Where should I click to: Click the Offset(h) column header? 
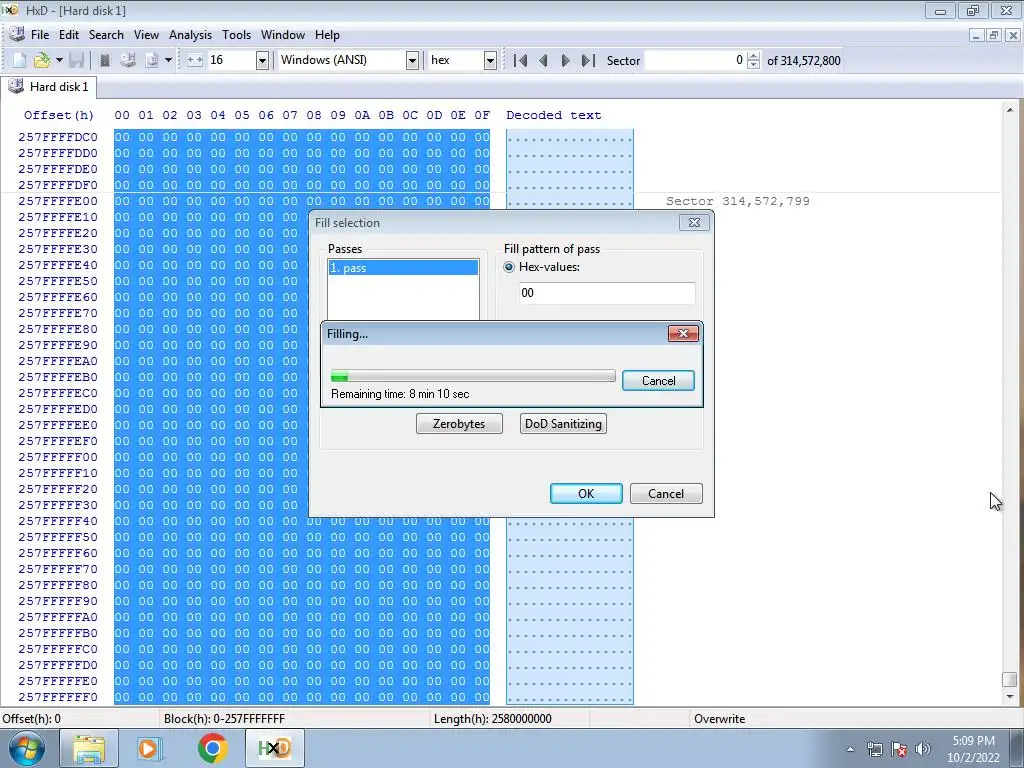click(59, 115)
